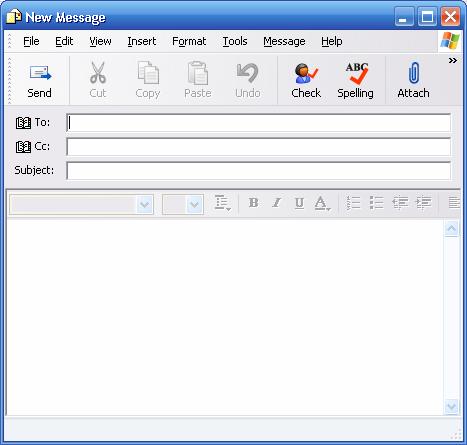
Task: Maximize the New Message window
Action: pyautogui.click(x=427, y=17)
